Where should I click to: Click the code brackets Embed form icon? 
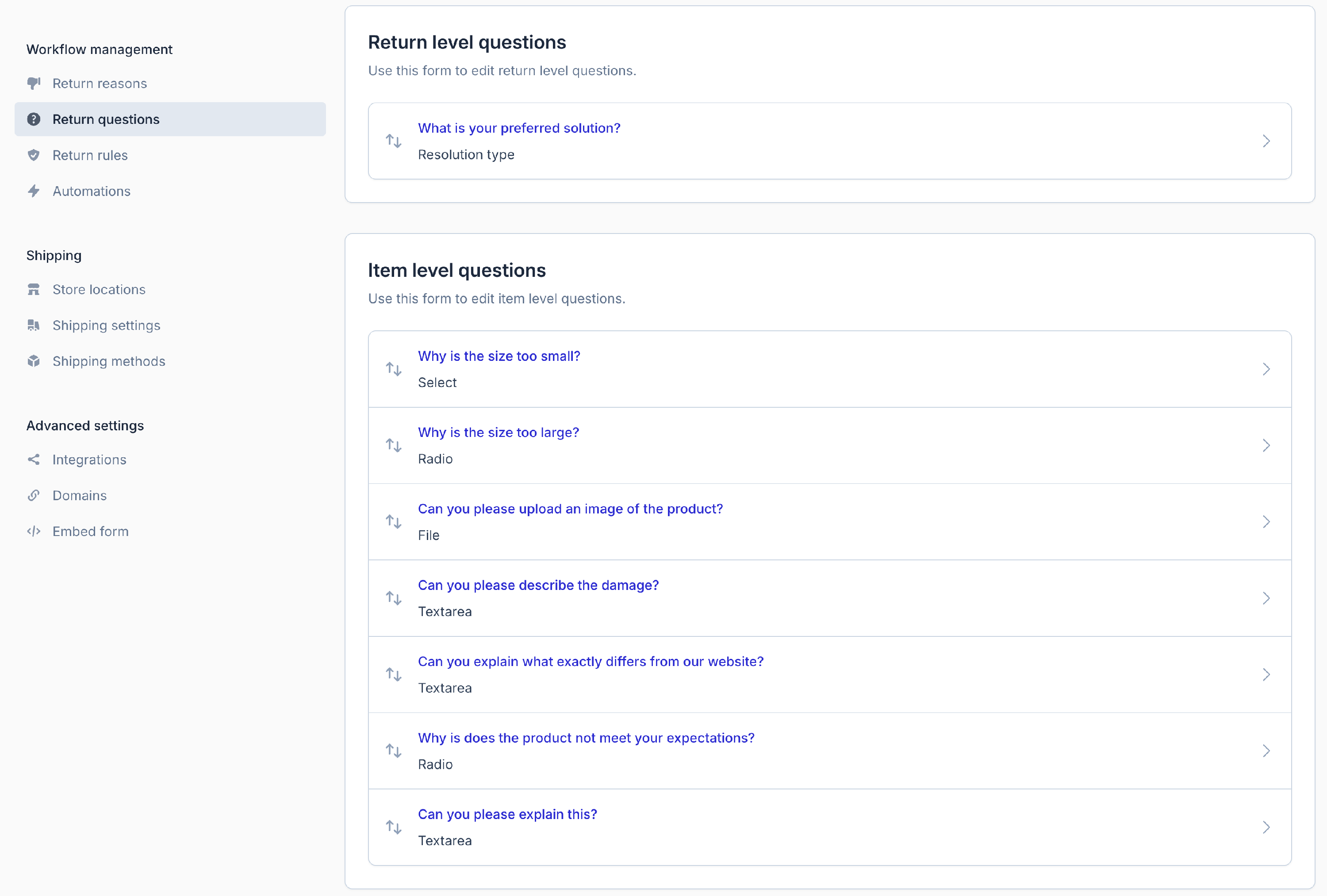[x=34, y=532]
